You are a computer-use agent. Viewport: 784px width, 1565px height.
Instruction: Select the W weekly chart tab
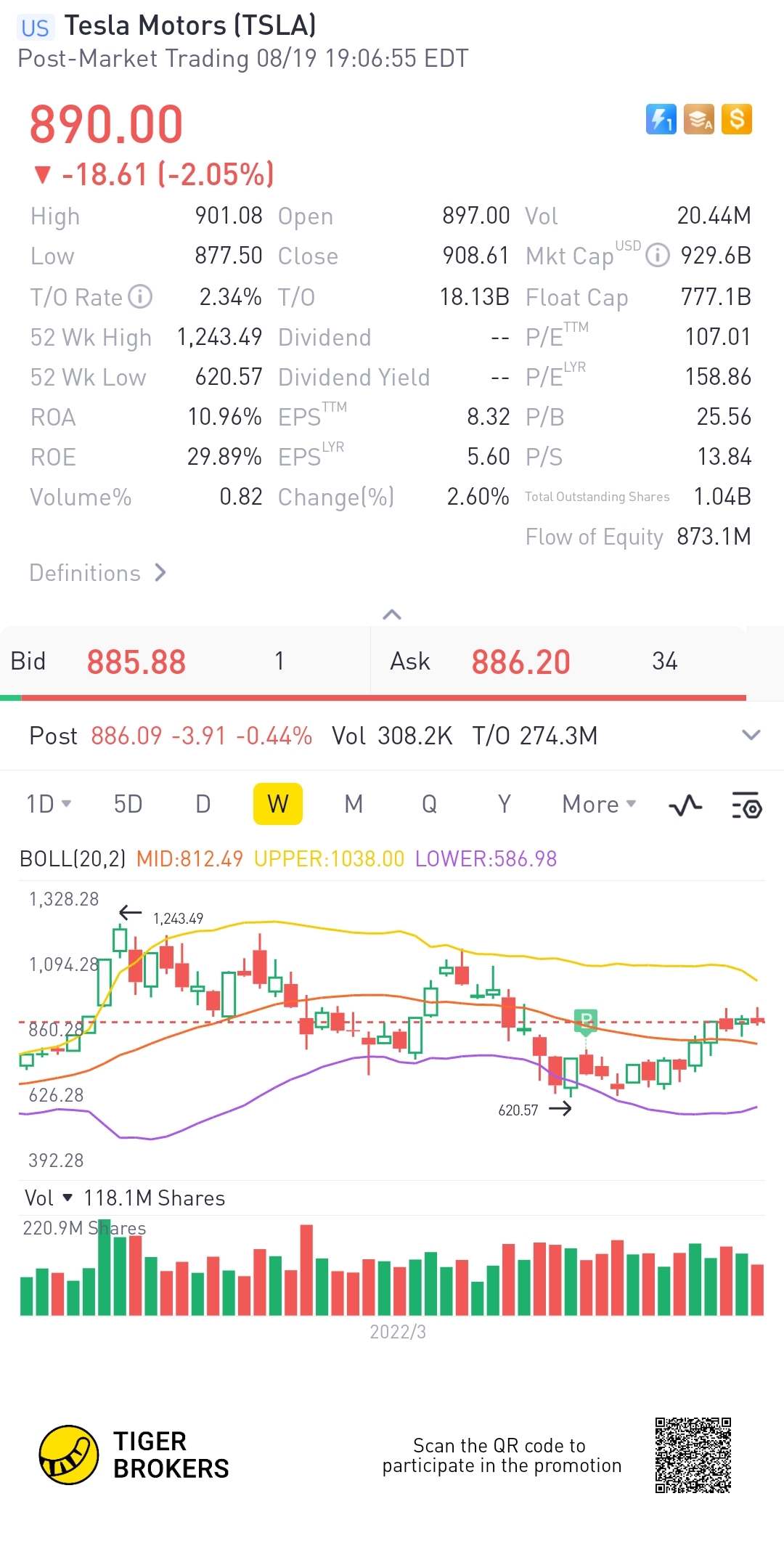point(278,804)
